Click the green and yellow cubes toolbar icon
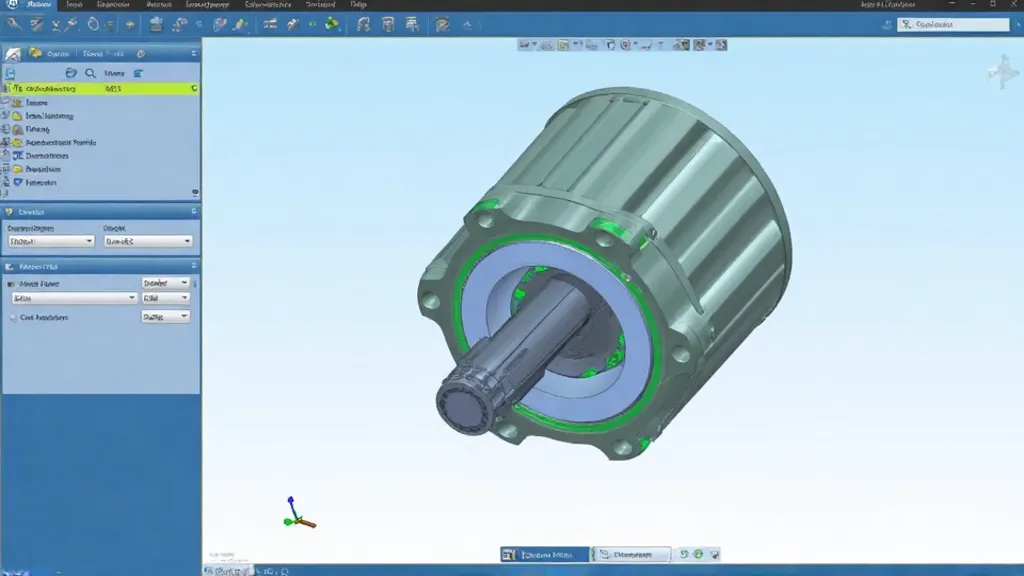Viewport: 1024px width, 576px height. pos(332,24)
